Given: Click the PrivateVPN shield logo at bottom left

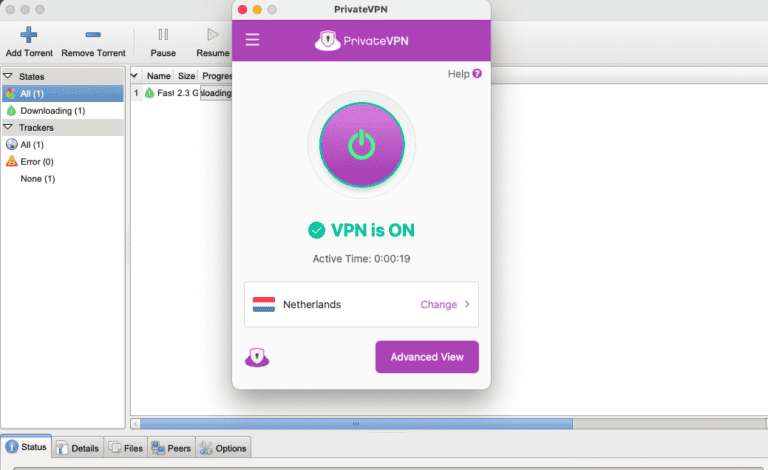Looking at the screenshot, I should click(257, 357).
